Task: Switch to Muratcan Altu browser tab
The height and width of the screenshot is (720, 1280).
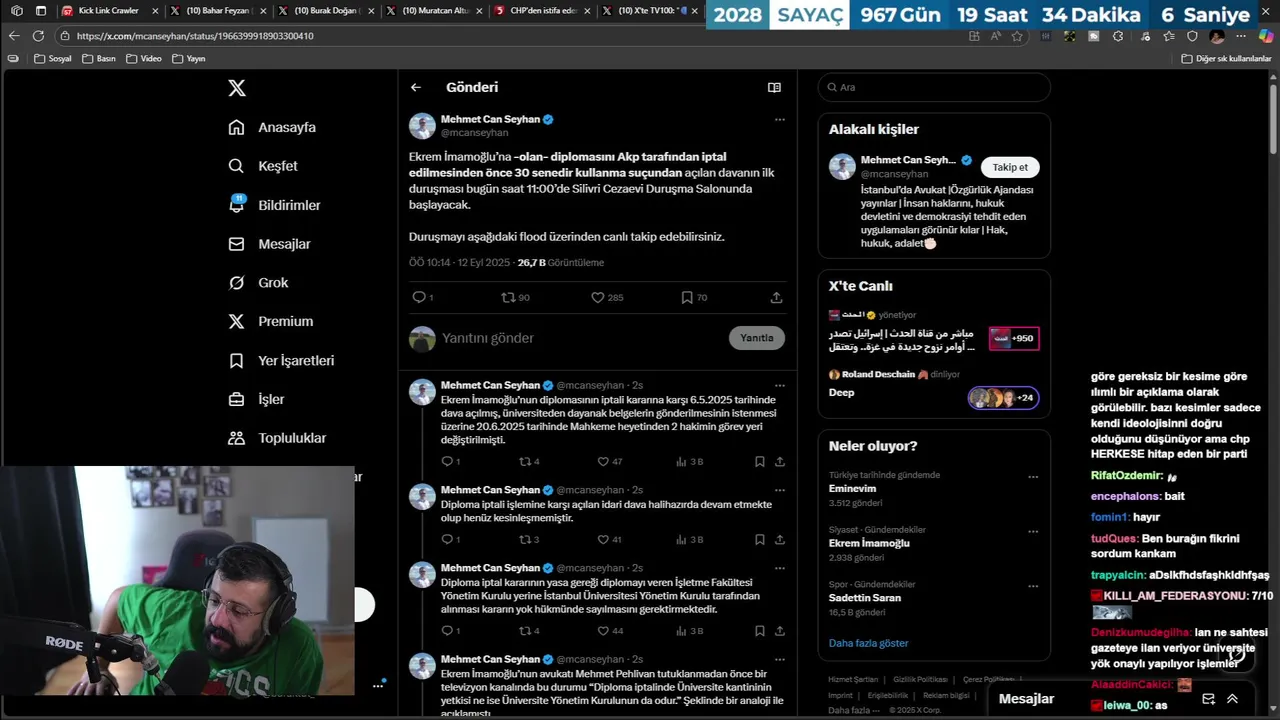Action: tap(434, 11)
